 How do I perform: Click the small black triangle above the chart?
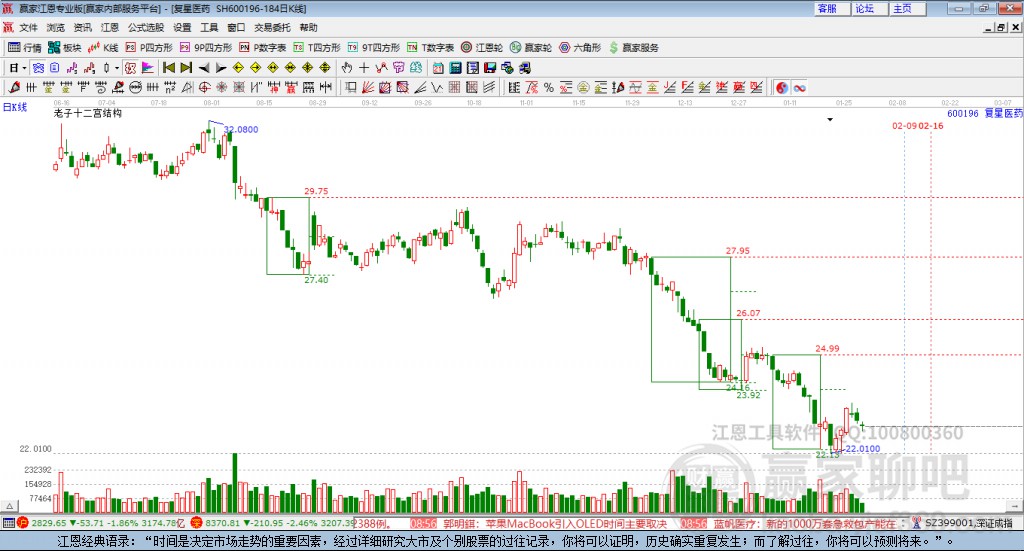[x=830, y=119]
